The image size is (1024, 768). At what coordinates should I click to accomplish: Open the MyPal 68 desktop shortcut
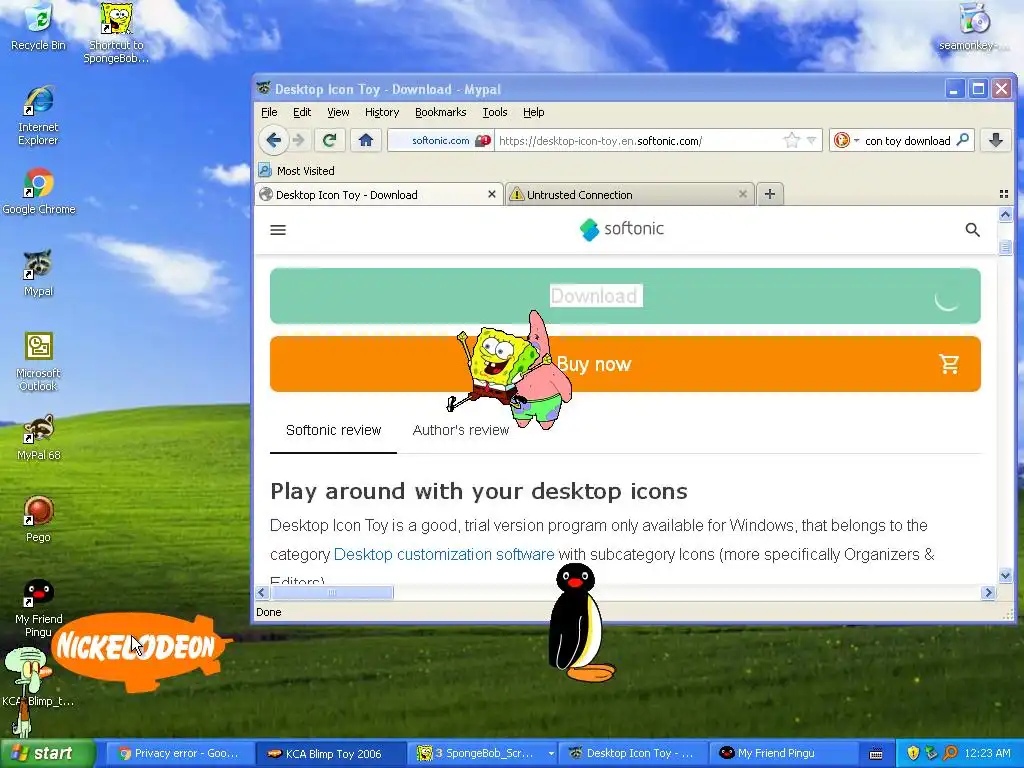(x=39, y=438)
